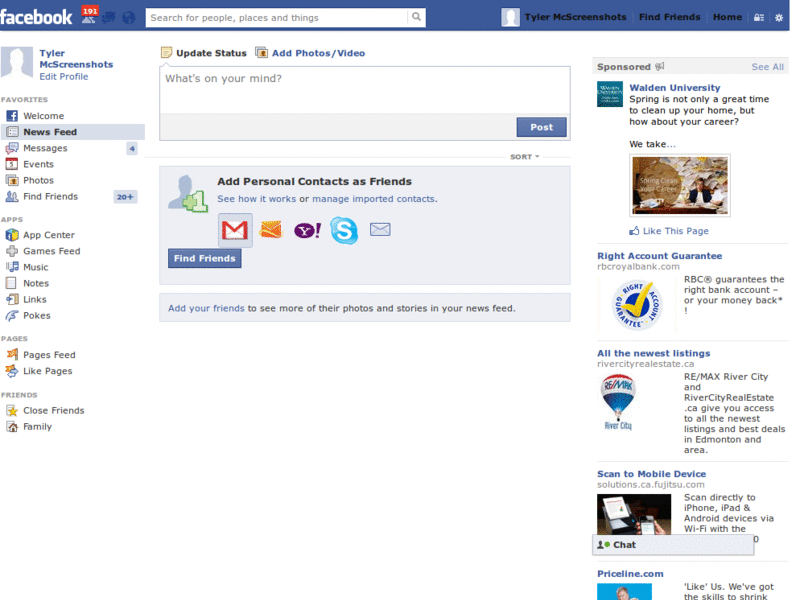Viewport: 800px width, 600px height.
Task: Click the Close Friends star icon
Action: pos(12,411)
